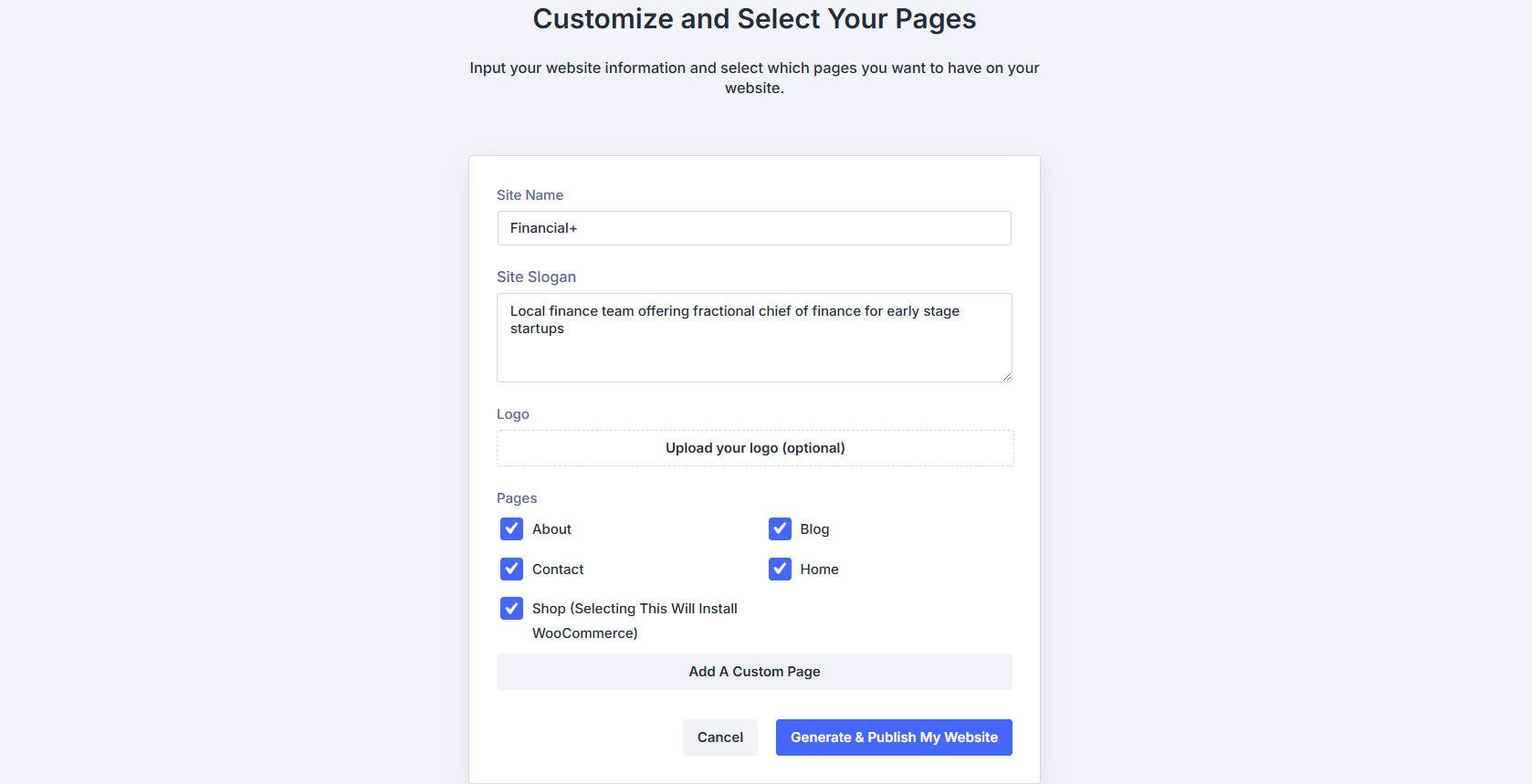This screenshot has width=1532, height=784.
Task: Toggle off the Contact page
Action: pos(511,569)
